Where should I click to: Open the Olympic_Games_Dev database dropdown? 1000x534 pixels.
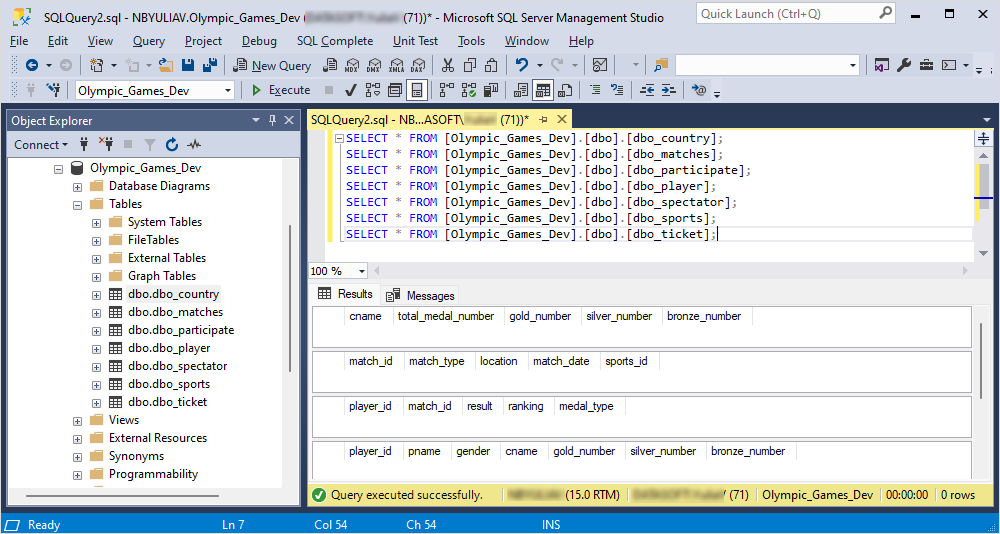pos(228,91)
